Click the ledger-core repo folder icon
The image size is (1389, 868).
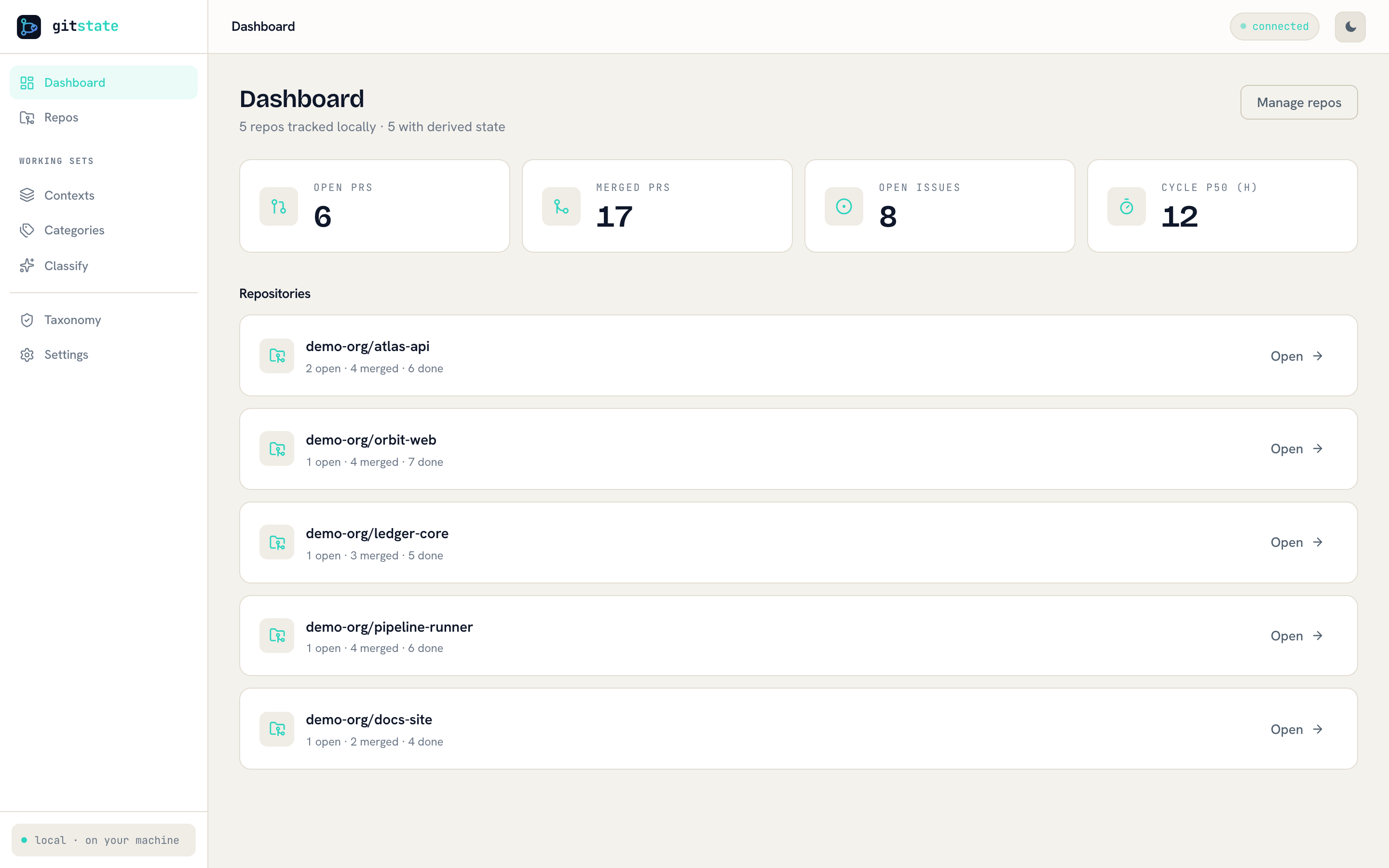click(277, 542)
